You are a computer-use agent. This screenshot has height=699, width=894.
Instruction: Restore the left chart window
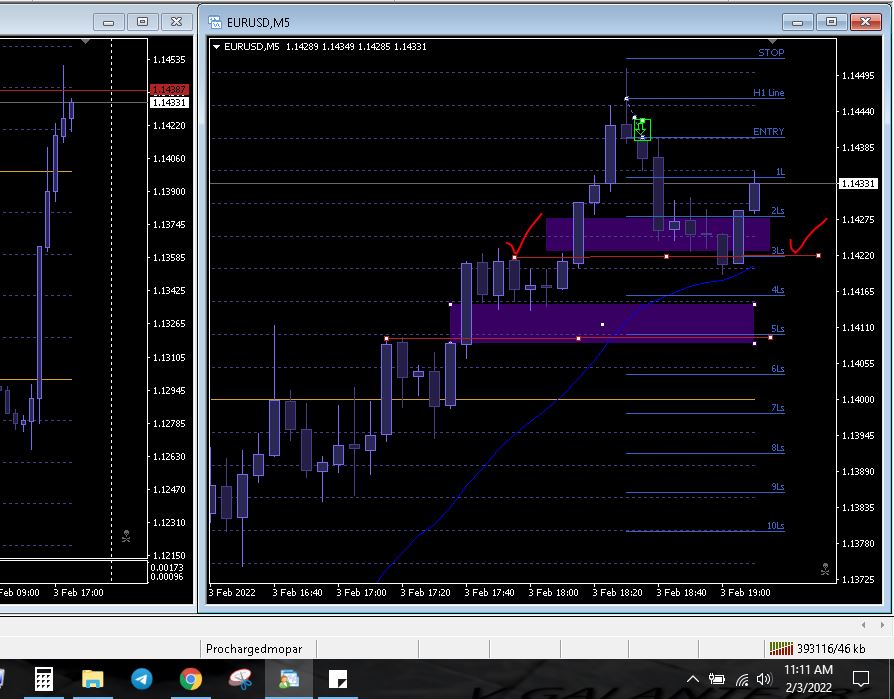coord(143,22)
